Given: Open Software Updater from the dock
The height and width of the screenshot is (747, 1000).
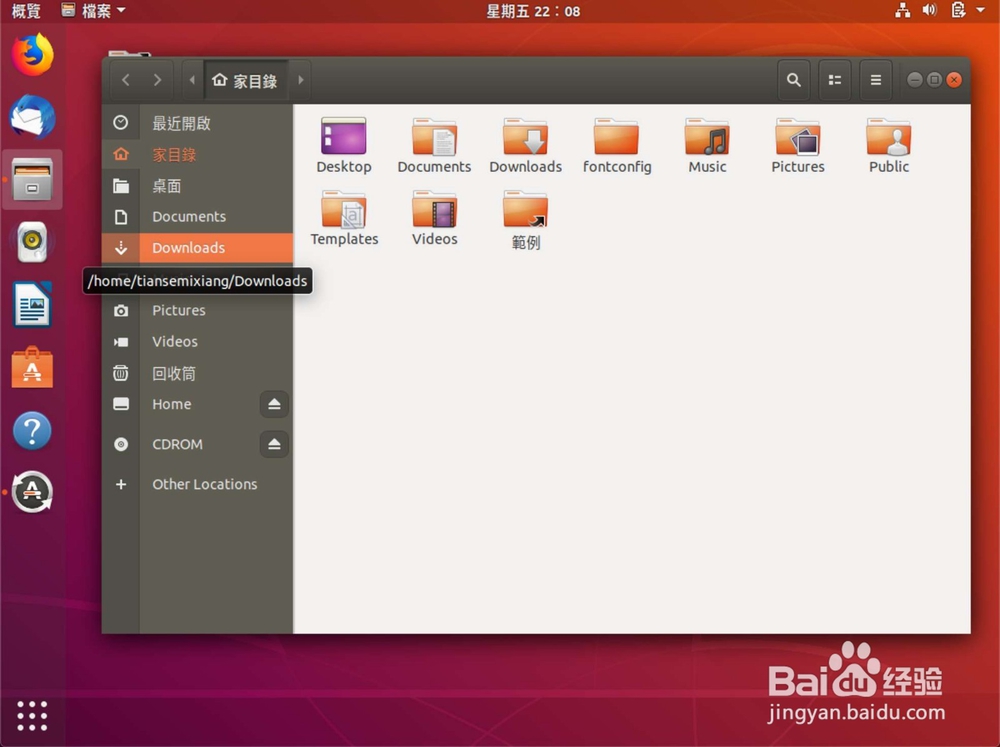Looking at the screenshot, I should (33, 492).
